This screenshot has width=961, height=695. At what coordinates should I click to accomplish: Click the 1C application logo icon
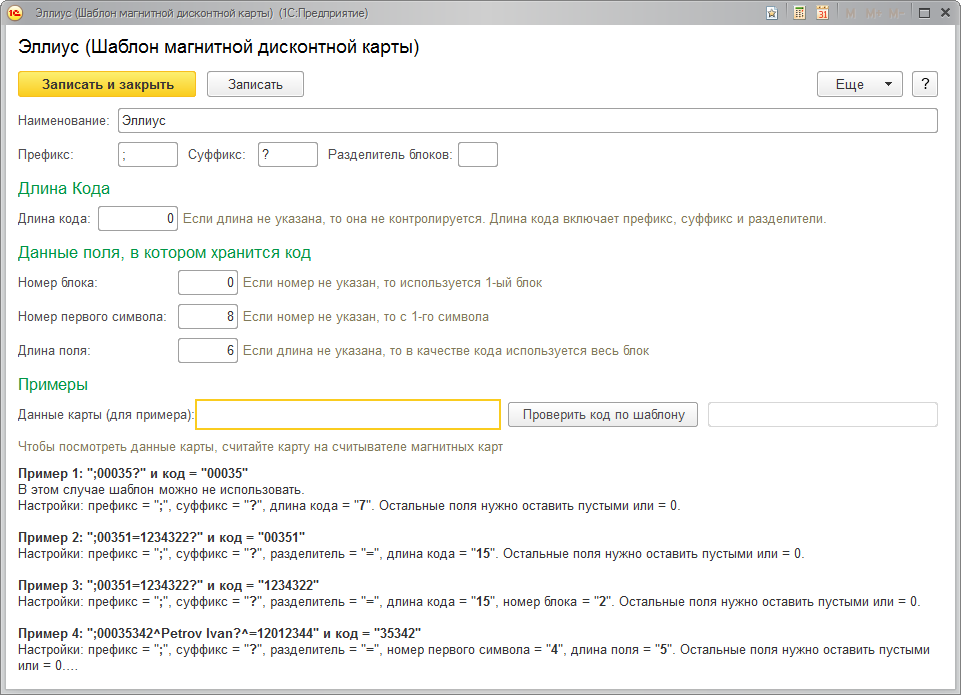15,13
